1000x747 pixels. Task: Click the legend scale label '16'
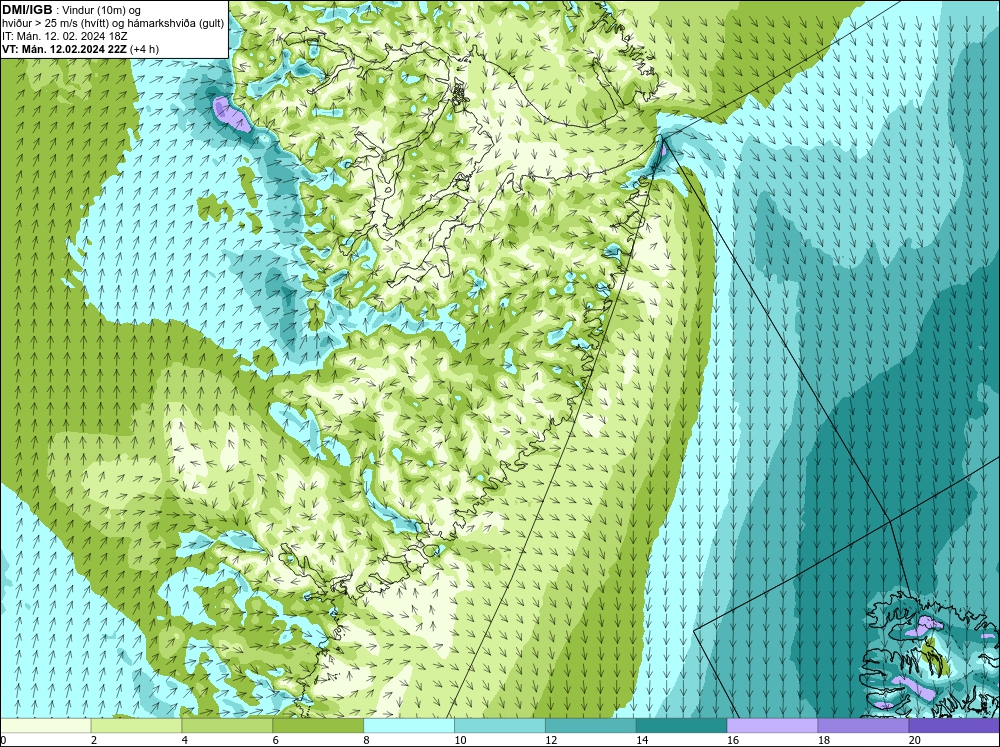pos(733,740)
